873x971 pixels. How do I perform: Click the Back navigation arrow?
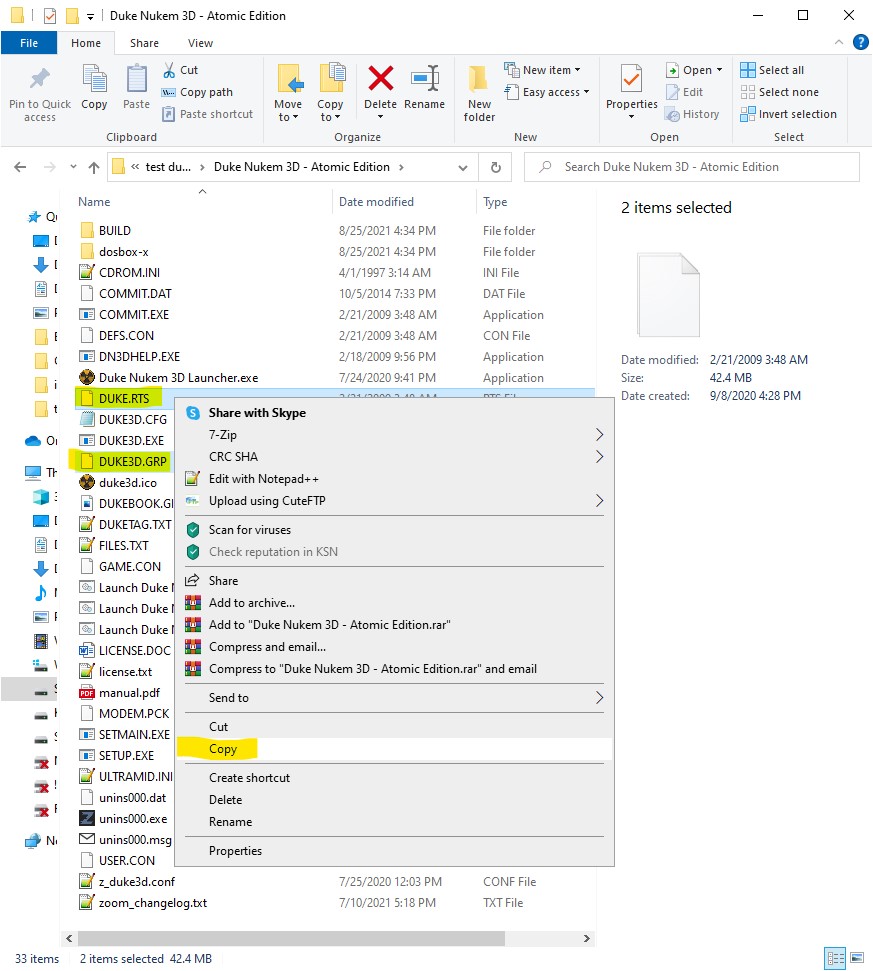point(20,167)
